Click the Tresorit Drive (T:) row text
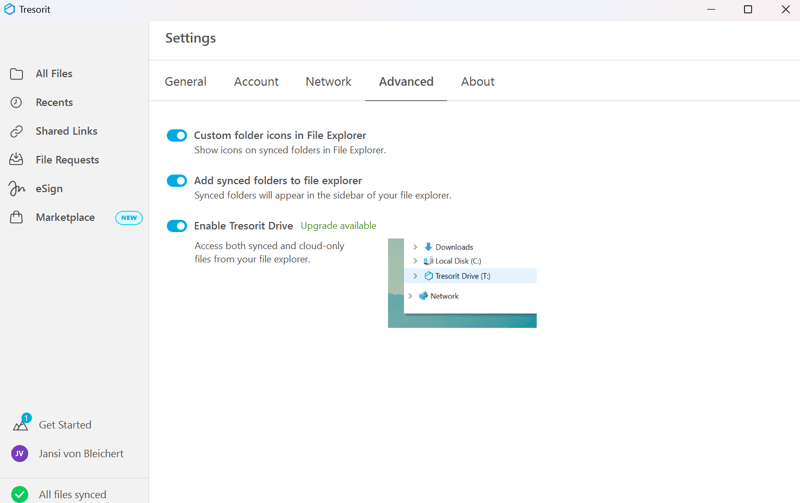The width and height of the screenshot is (800, 503). click(463, 276)
